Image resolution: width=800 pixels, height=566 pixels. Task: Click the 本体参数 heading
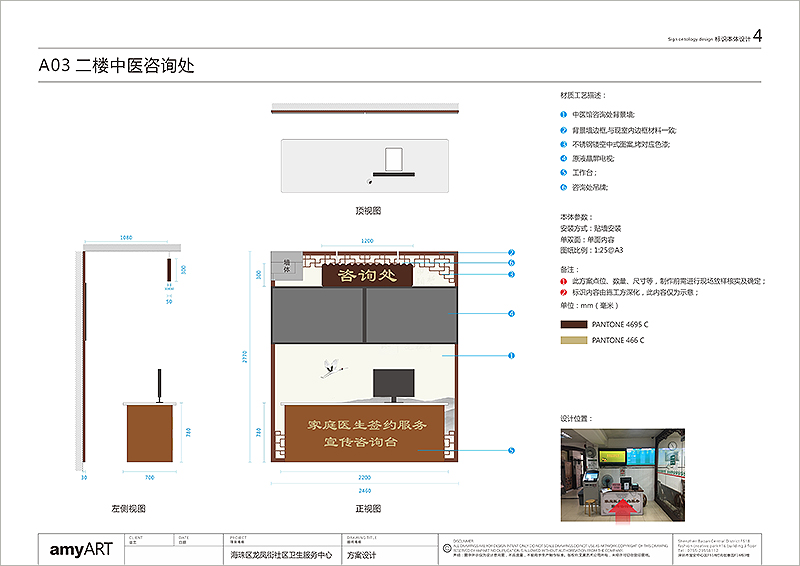tap(576, 217)
